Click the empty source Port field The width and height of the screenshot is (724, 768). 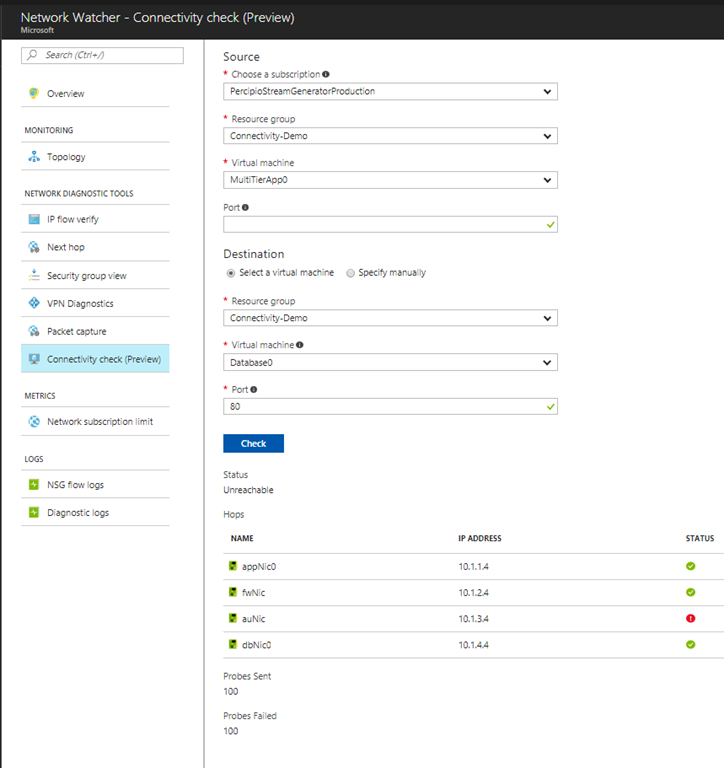(x=390, y=224)
